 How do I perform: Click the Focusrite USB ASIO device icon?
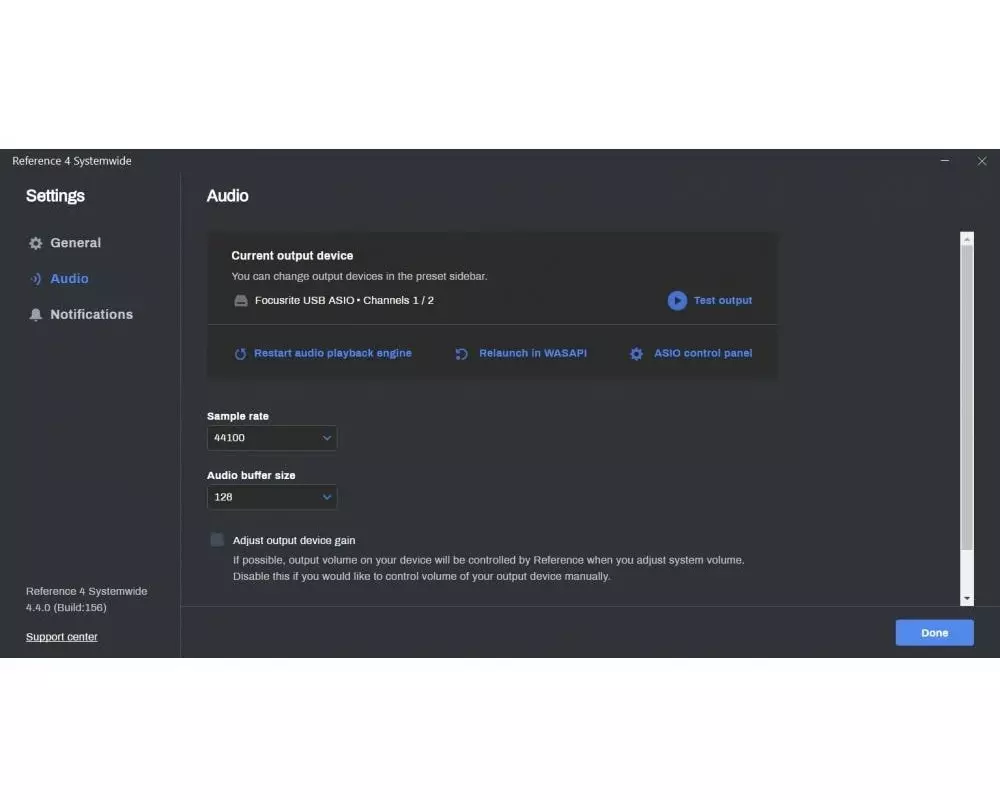[240, 301]
